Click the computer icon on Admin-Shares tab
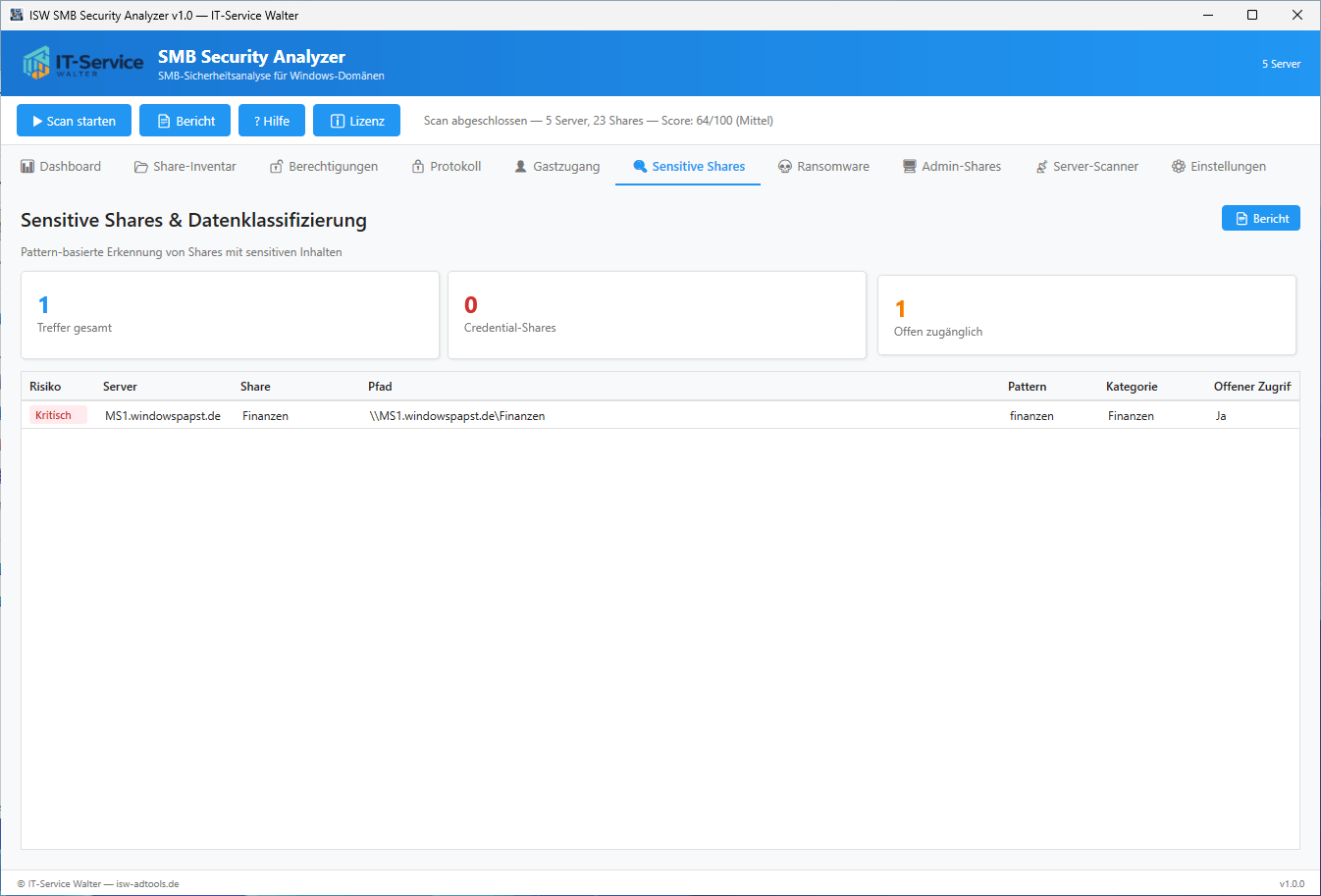 point(910,167)
